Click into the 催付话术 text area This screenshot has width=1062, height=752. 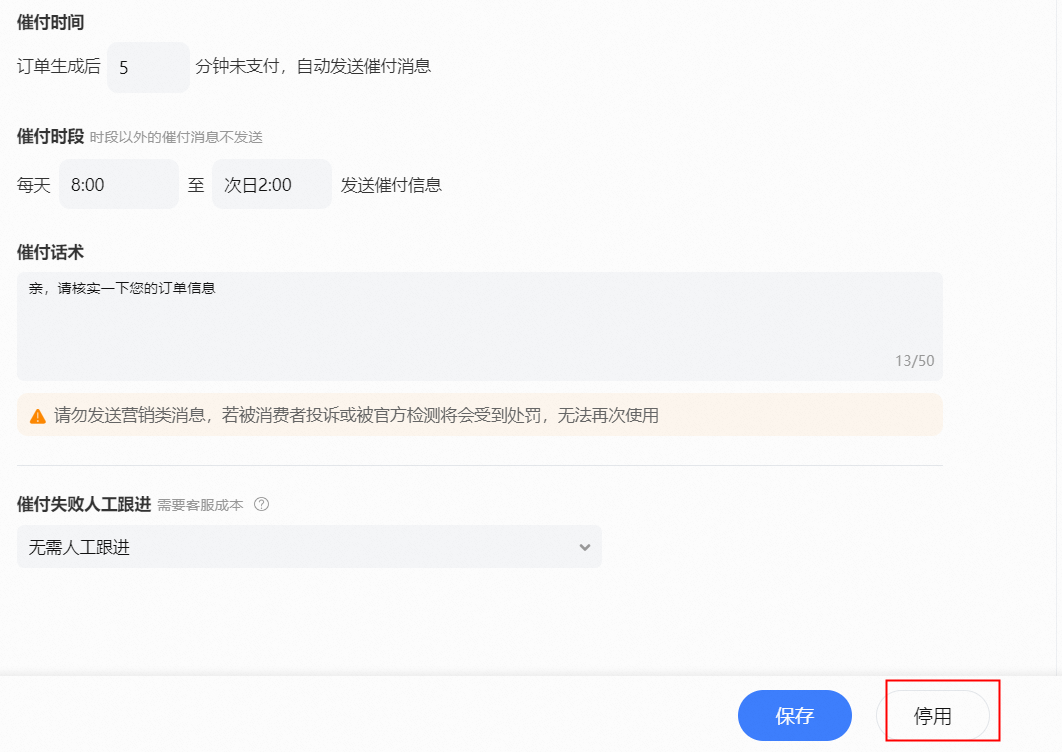pyautogui.click(x=480, y=326)
